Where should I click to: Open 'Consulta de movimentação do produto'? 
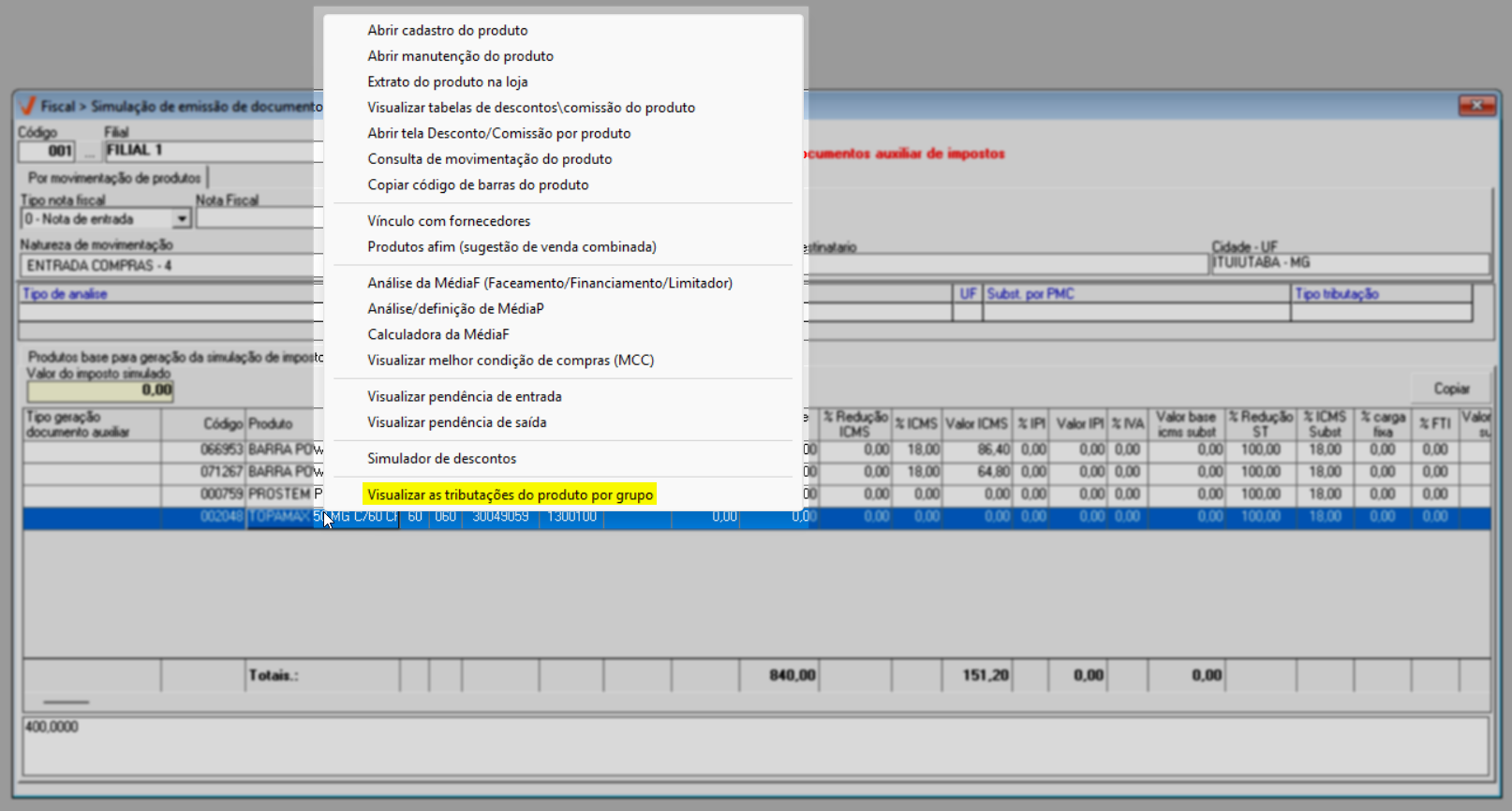click(x=489, y=159)
